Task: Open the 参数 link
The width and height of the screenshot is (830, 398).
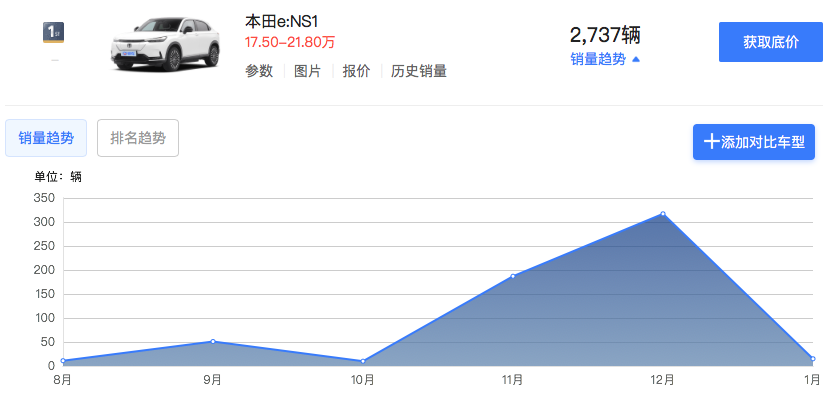Action: pos(259,71)
